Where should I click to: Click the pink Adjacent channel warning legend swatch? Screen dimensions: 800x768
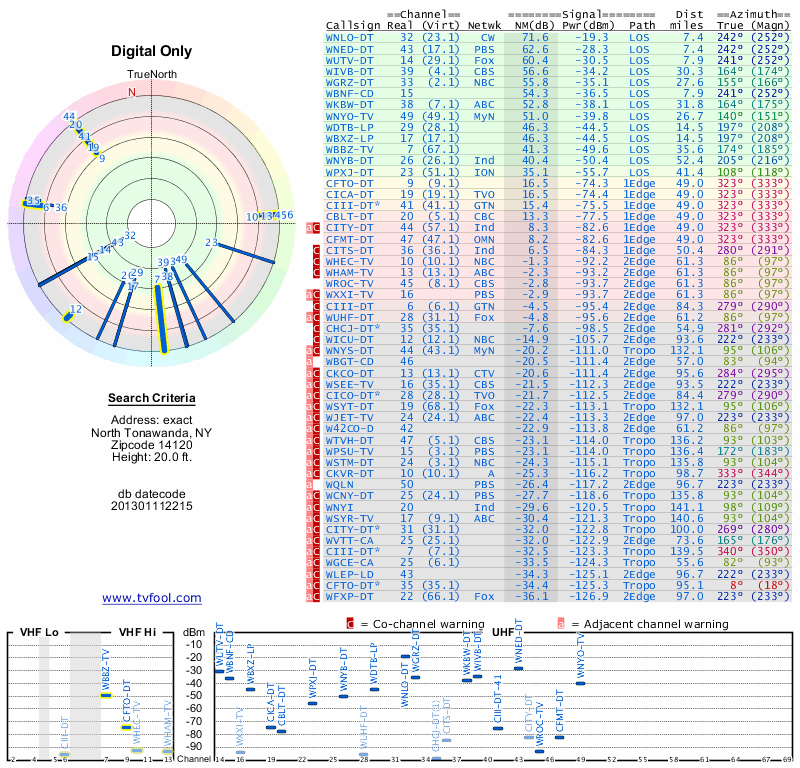coord(561,624)
